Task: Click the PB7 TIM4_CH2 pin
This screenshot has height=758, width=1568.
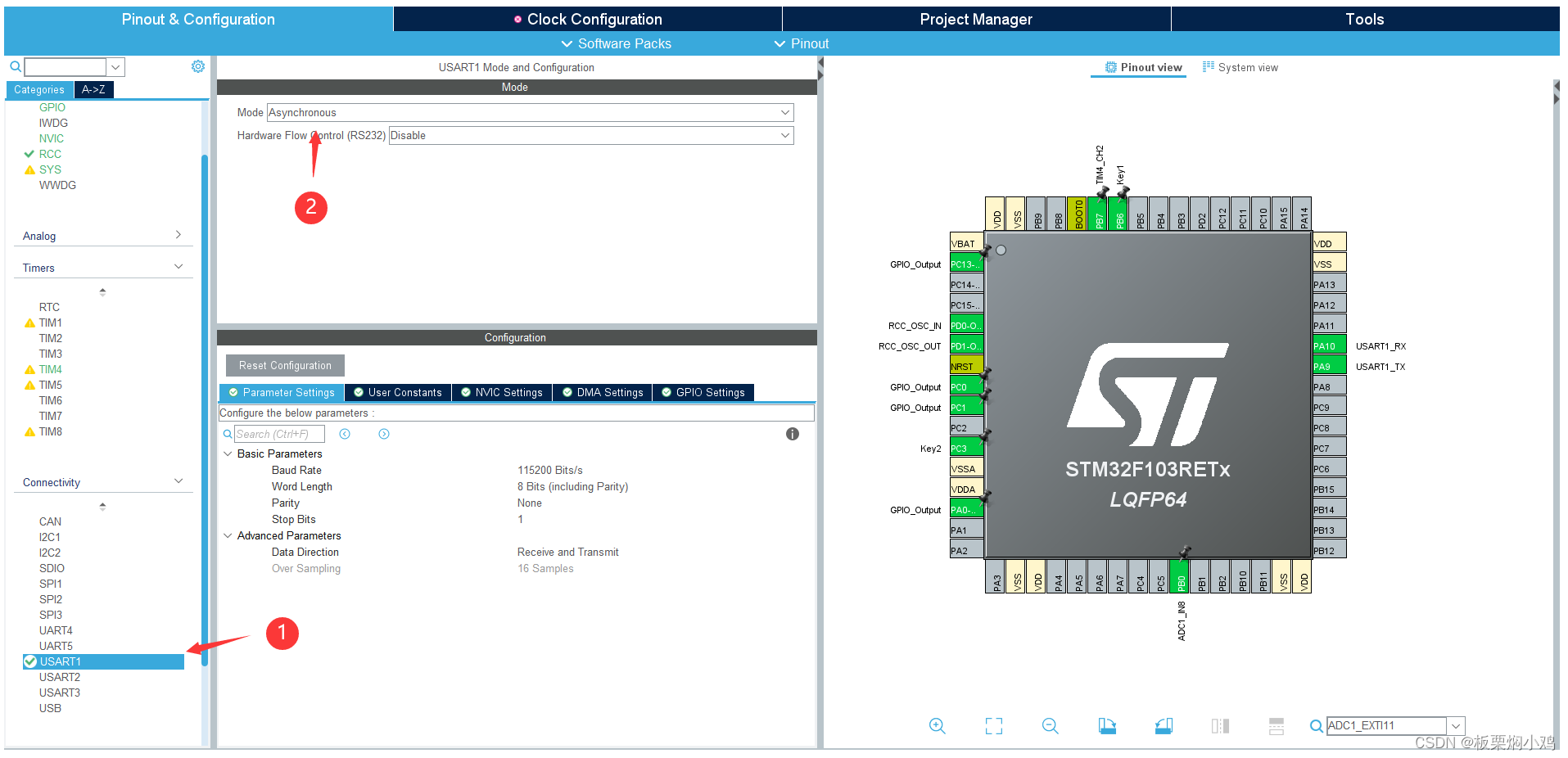Action: click(1097, 214)
